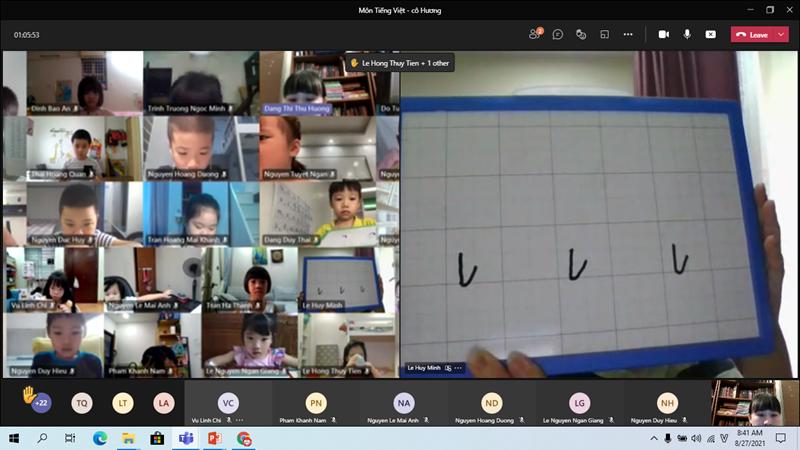Show the +22 raised hands overflow

click(x=41, y=403)
